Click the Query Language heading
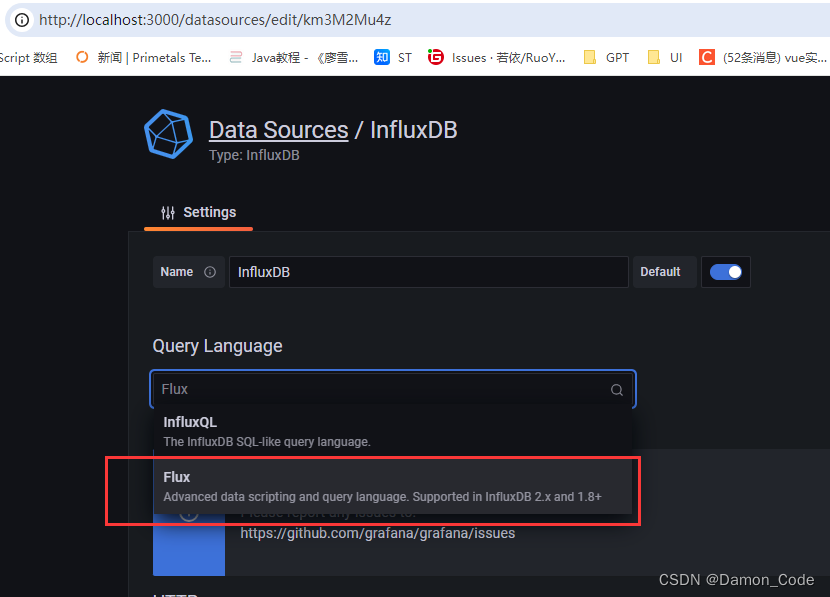This screenshot has width=830, height=597. tap(218, 346)
